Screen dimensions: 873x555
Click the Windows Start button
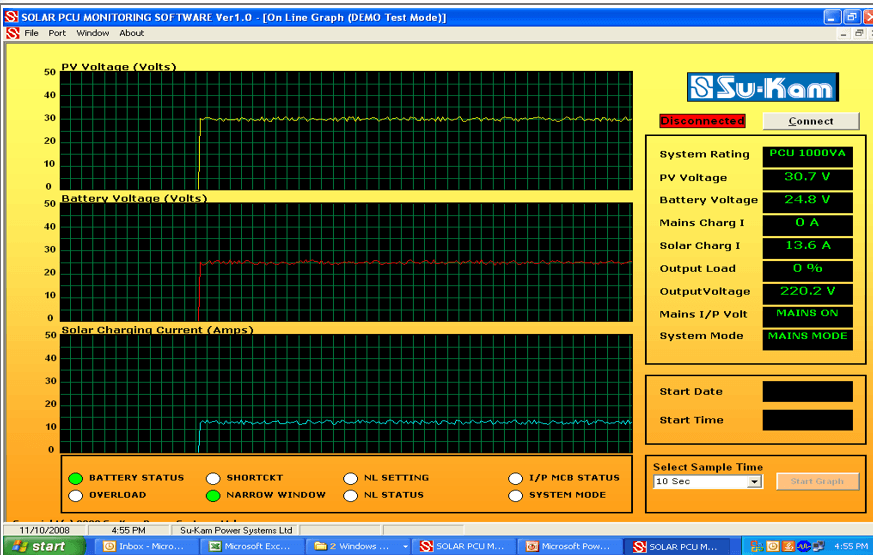[37, 546]
